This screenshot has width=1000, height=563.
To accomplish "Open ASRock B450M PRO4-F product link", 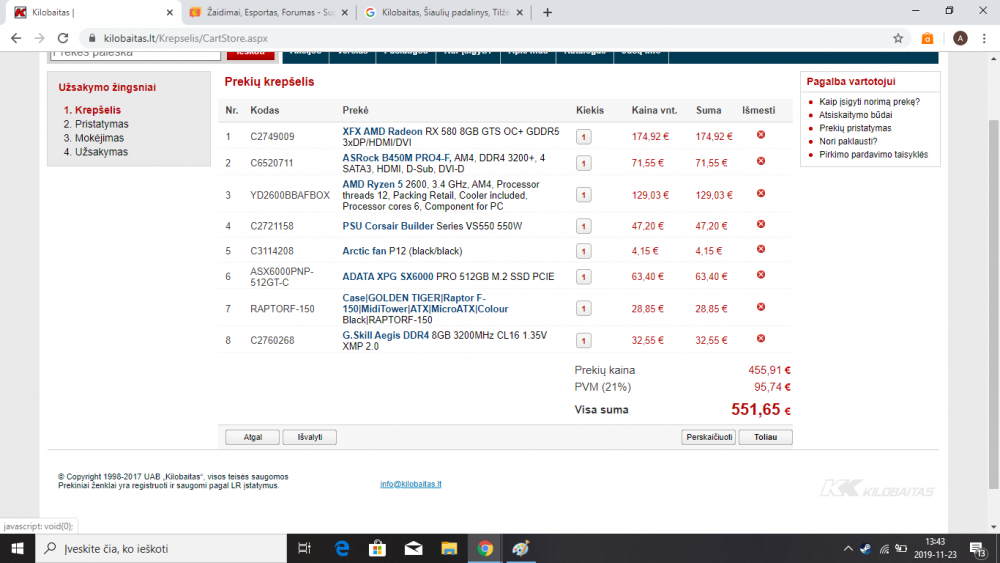I will point(396,157).
